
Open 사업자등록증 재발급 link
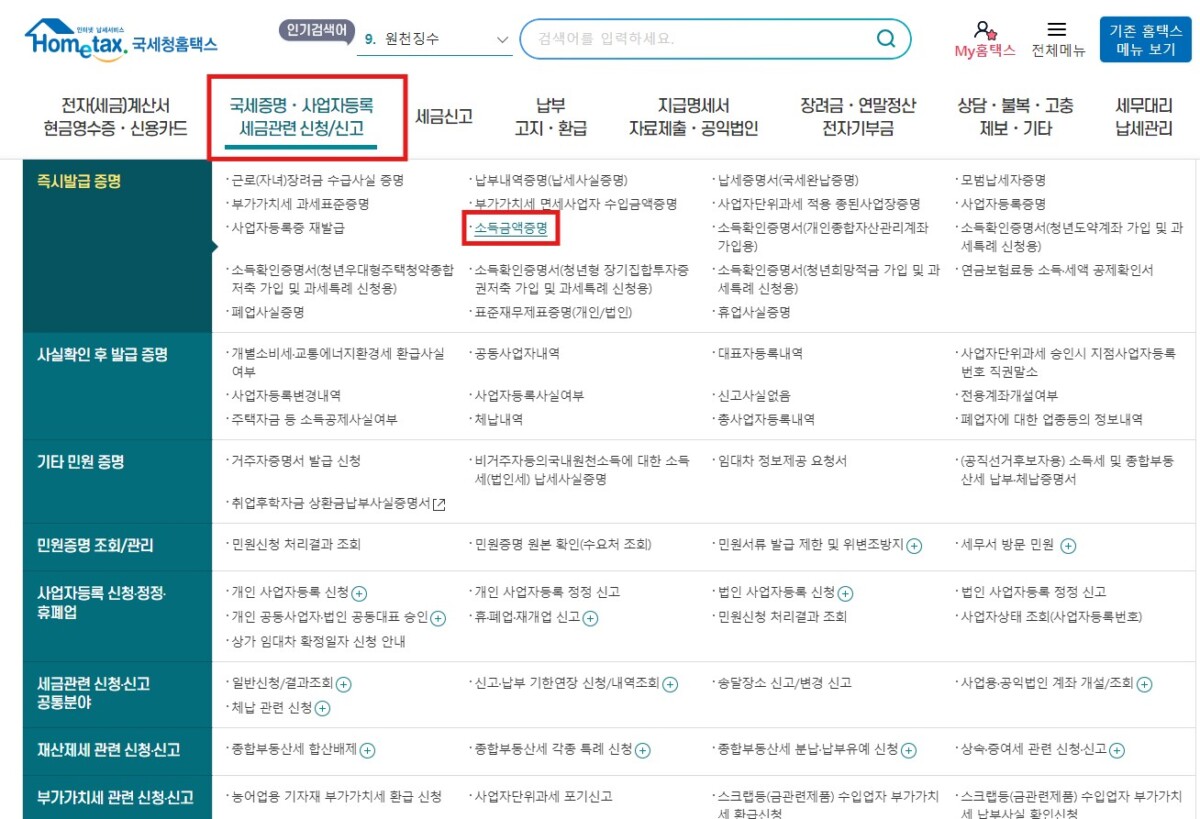point(287,228)
